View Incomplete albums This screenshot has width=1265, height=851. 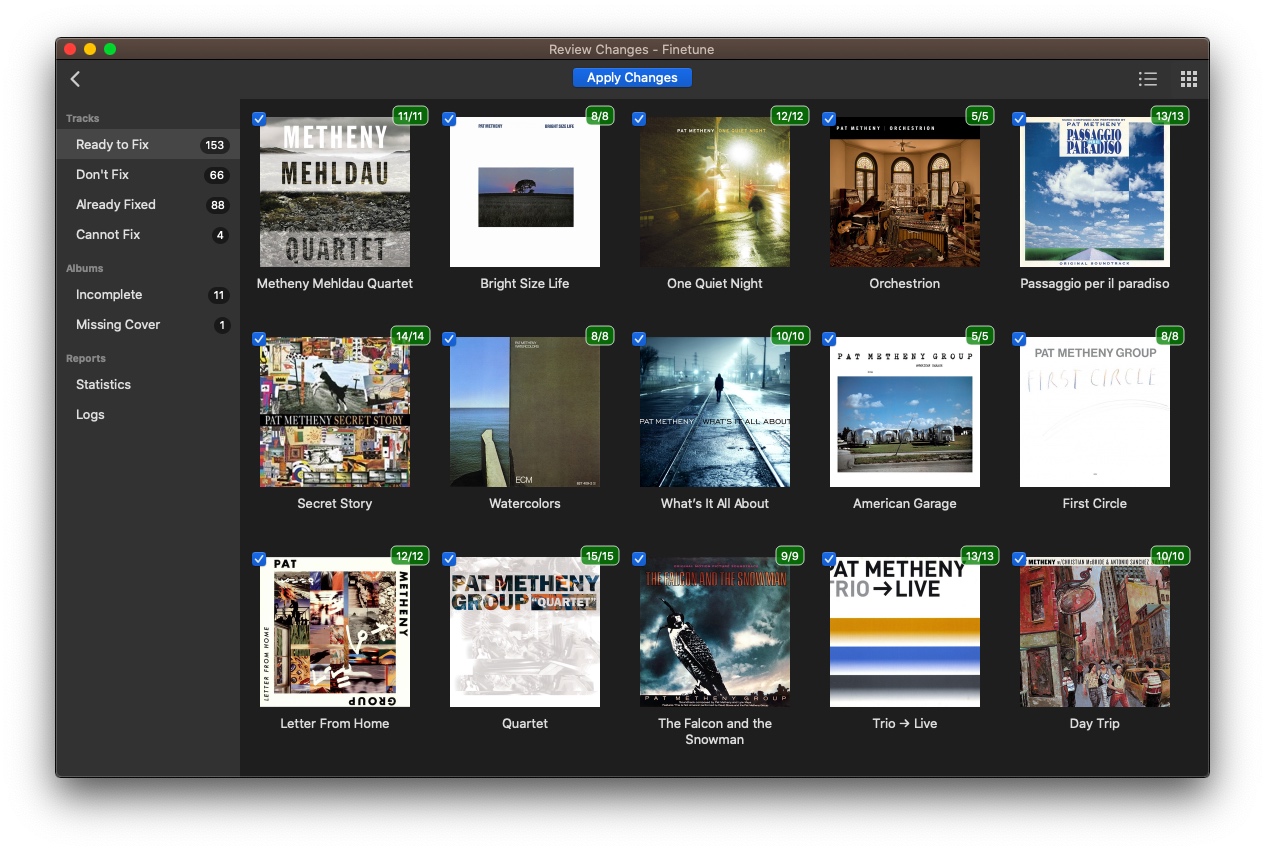coord(148,294)
